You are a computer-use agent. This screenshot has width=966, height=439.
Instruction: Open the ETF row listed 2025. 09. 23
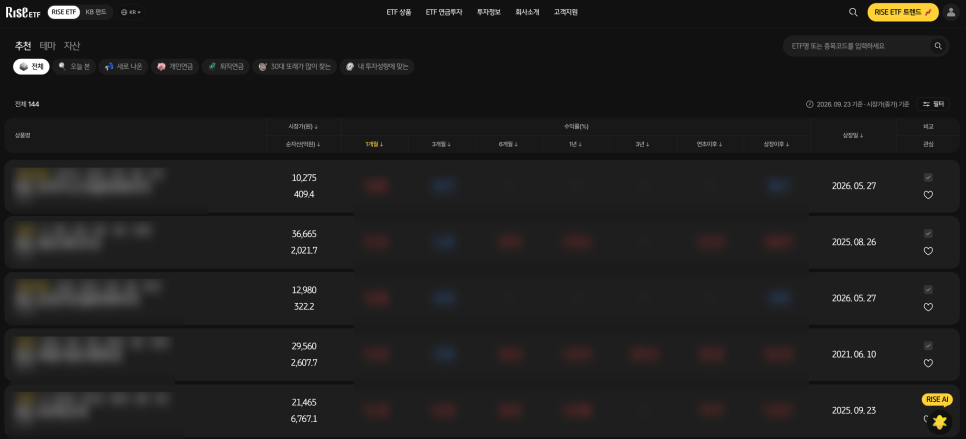click(x=482, y=411)
